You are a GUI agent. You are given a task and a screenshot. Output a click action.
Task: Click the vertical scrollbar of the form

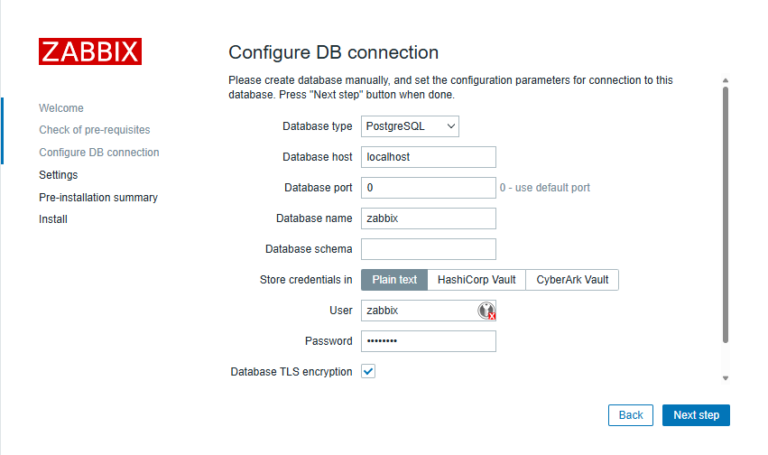725,210
